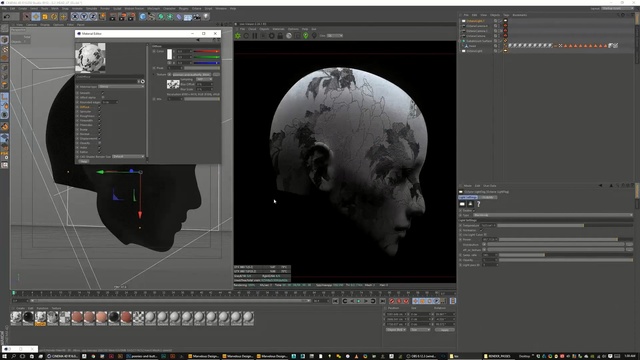Add a Cube primitive from toolbar
This screenshot has width=640, height=360.
point(142,17)
